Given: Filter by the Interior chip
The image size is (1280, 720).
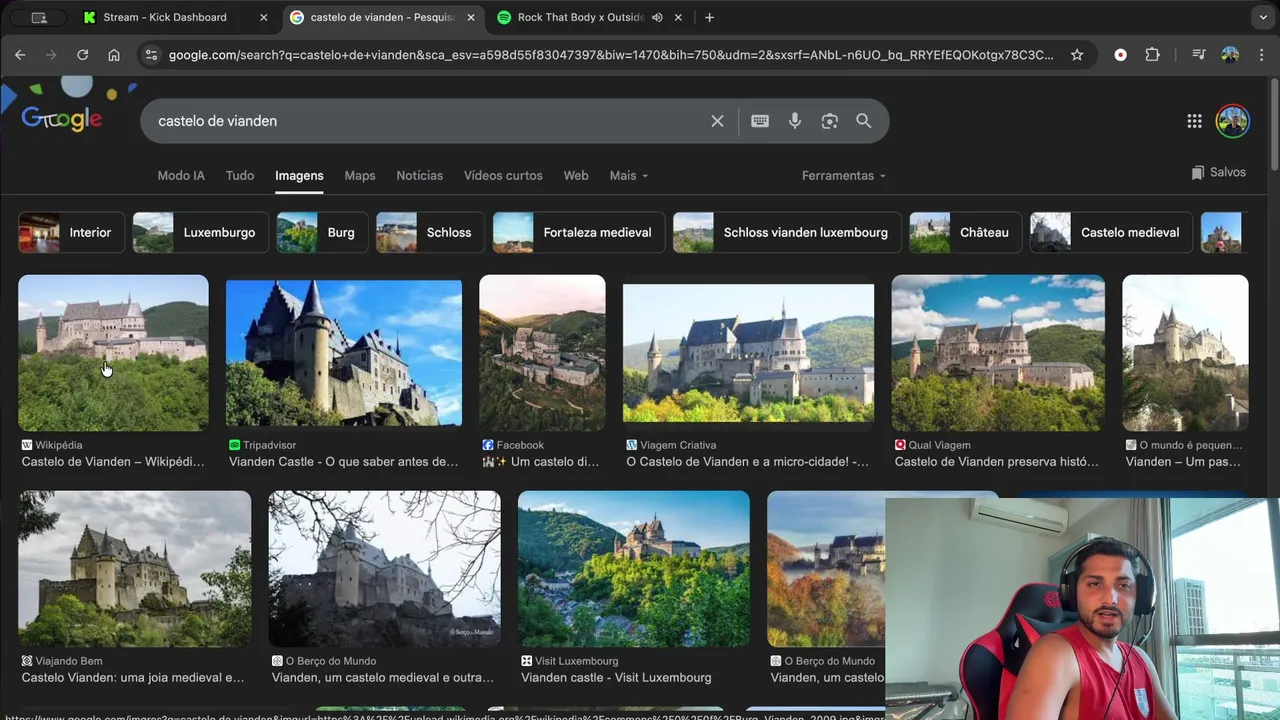Looking at the screenshot, I should click(72, 232).
